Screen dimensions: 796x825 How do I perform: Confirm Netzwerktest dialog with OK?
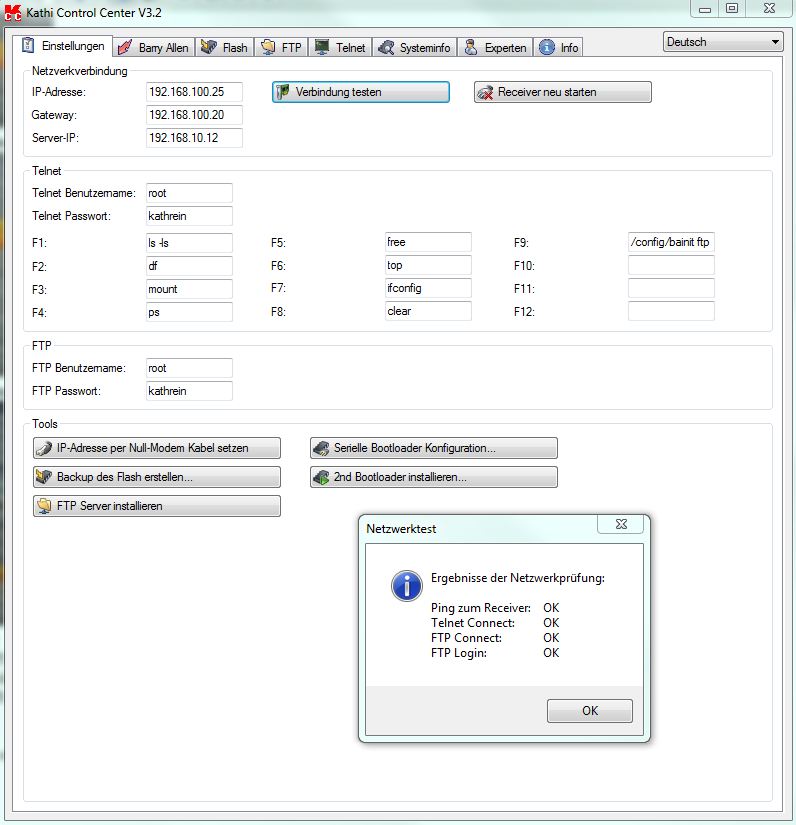coord(590,711)
